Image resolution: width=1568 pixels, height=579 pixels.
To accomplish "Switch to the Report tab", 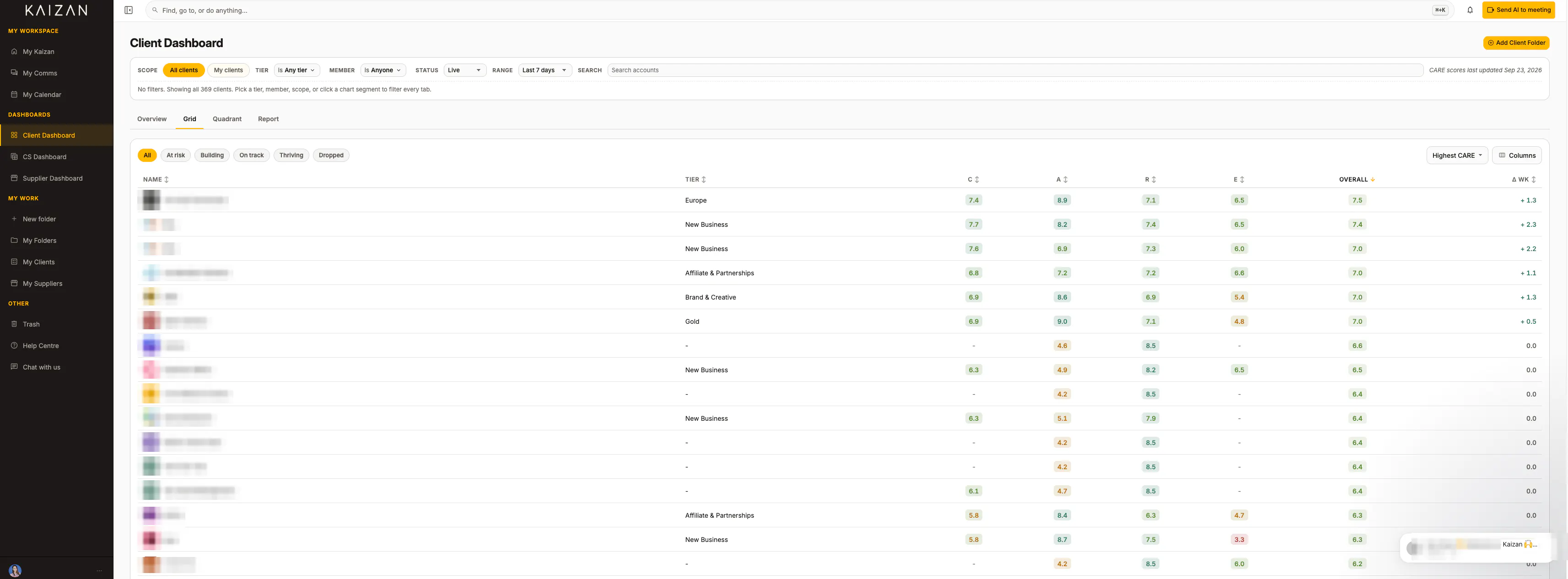I will tap(269, 118).
